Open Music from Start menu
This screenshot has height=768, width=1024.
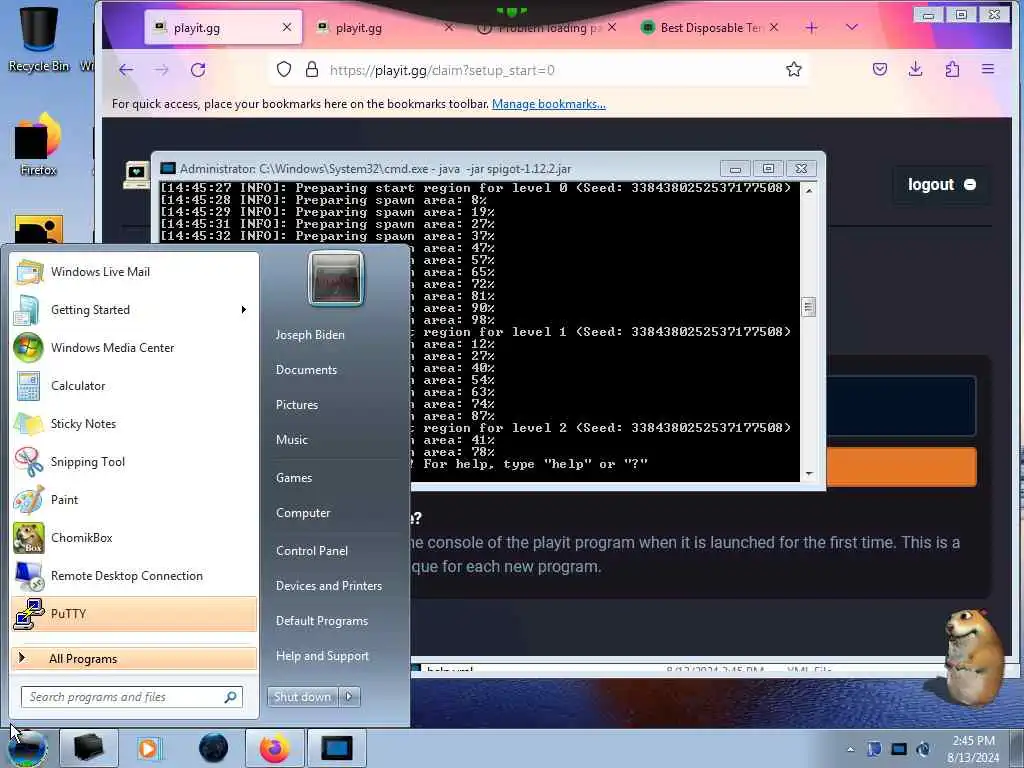291,440
